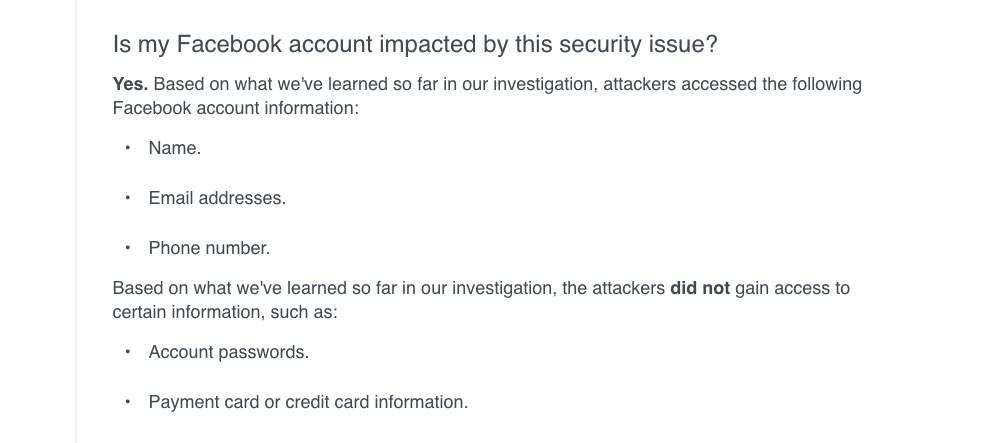
Task: Click the heading about Facebook account impact
Action: click(x=415, y=44)
